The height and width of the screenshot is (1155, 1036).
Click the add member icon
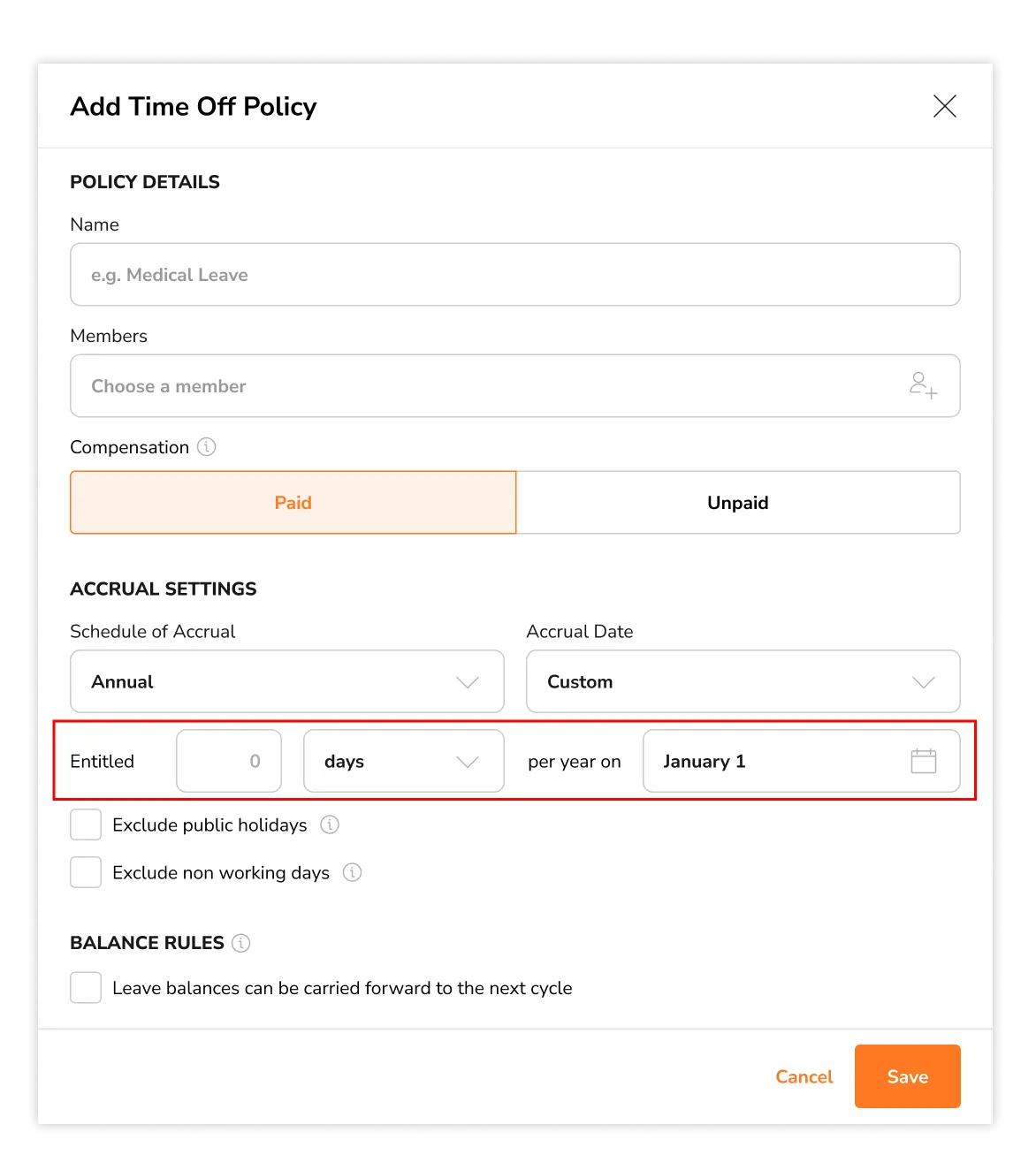[923, 386]
